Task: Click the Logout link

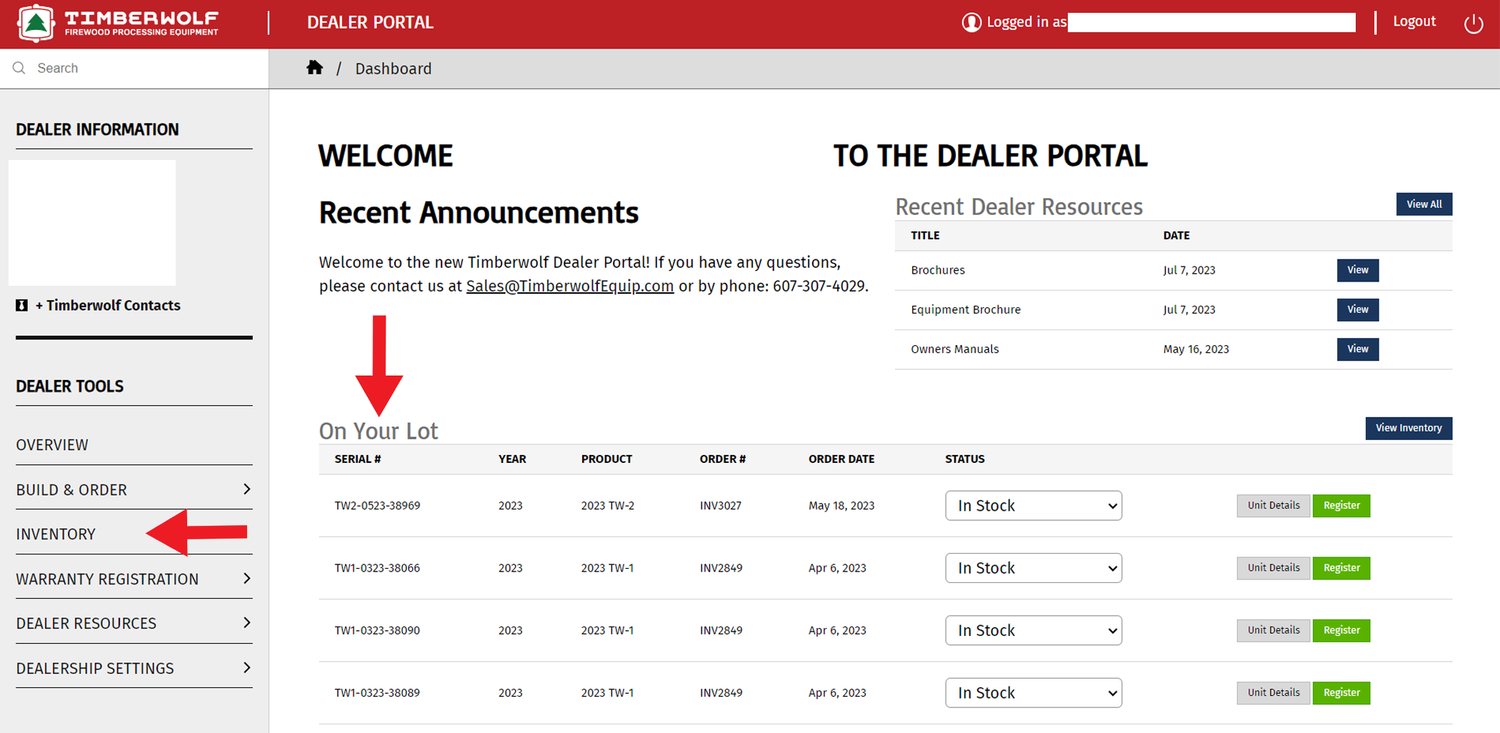Action: (1414, 22)
